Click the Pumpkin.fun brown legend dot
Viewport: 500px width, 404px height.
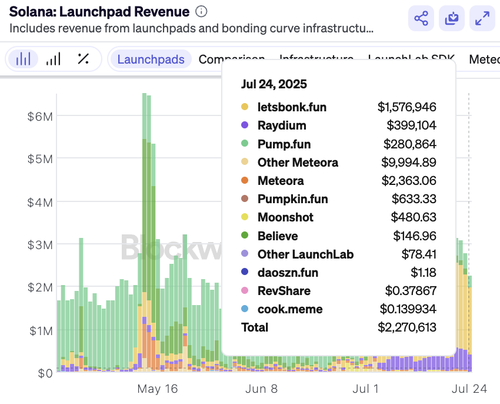[245, 199]
